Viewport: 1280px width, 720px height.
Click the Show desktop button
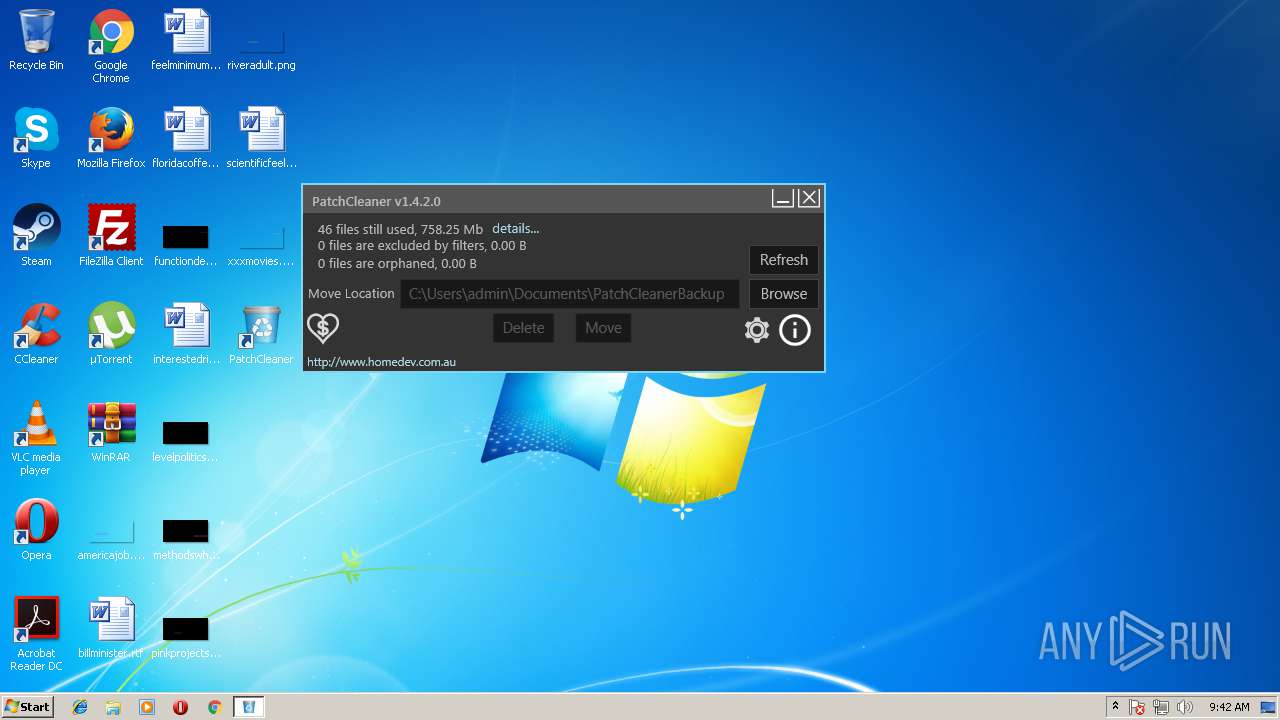pos(1269,707)
